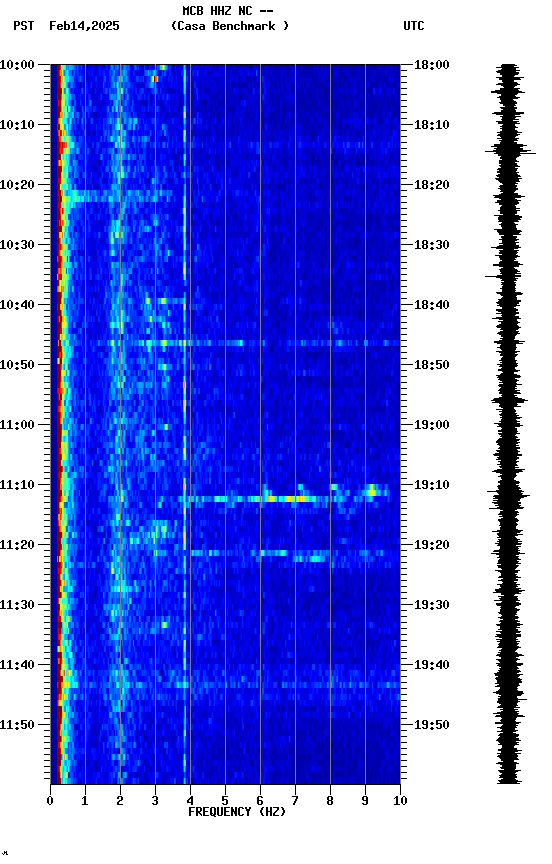Click the '9' frequency axis tick label
This screenshot has width=552, height=864.
(365, 801)
